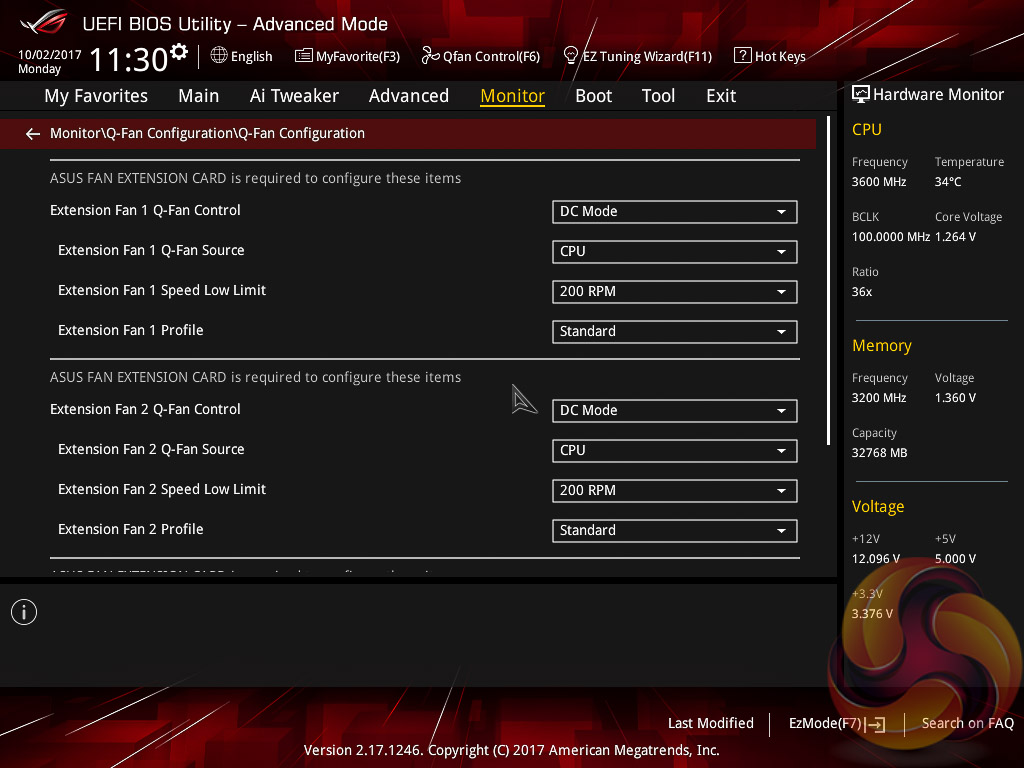
Task: Open Extension Fan 2 Profile dropdown
Action: 675,530
